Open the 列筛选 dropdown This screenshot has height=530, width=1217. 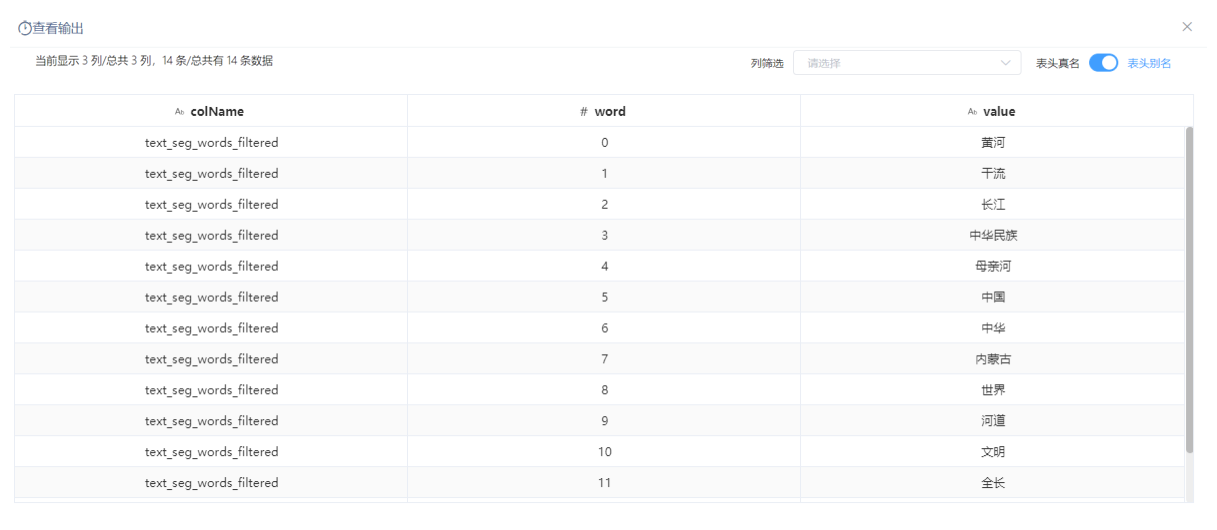point(907,63)
